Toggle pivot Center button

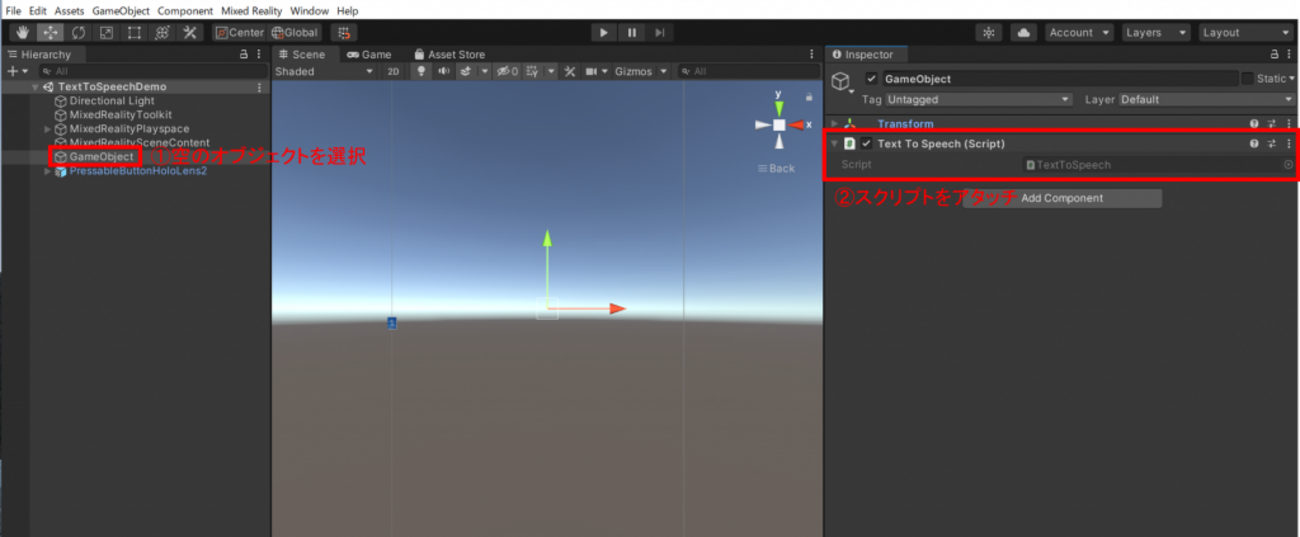click(240, 33)
